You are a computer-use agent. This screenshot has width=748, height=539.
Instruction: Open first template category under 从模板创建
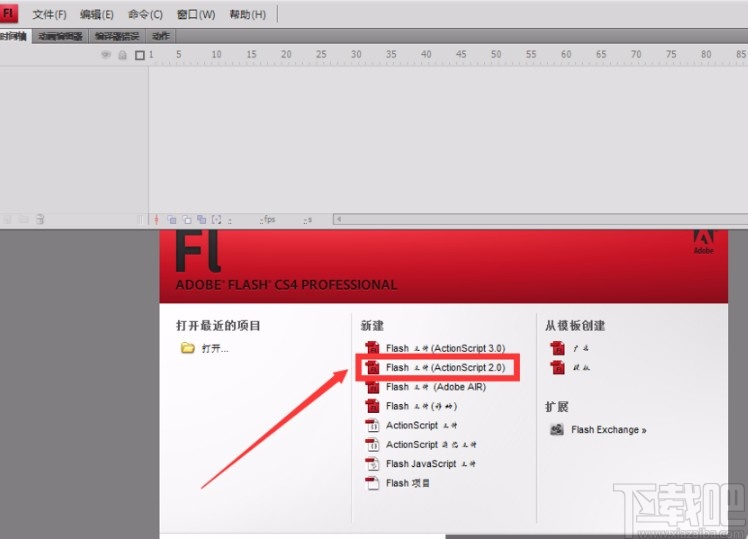(581, 348)
